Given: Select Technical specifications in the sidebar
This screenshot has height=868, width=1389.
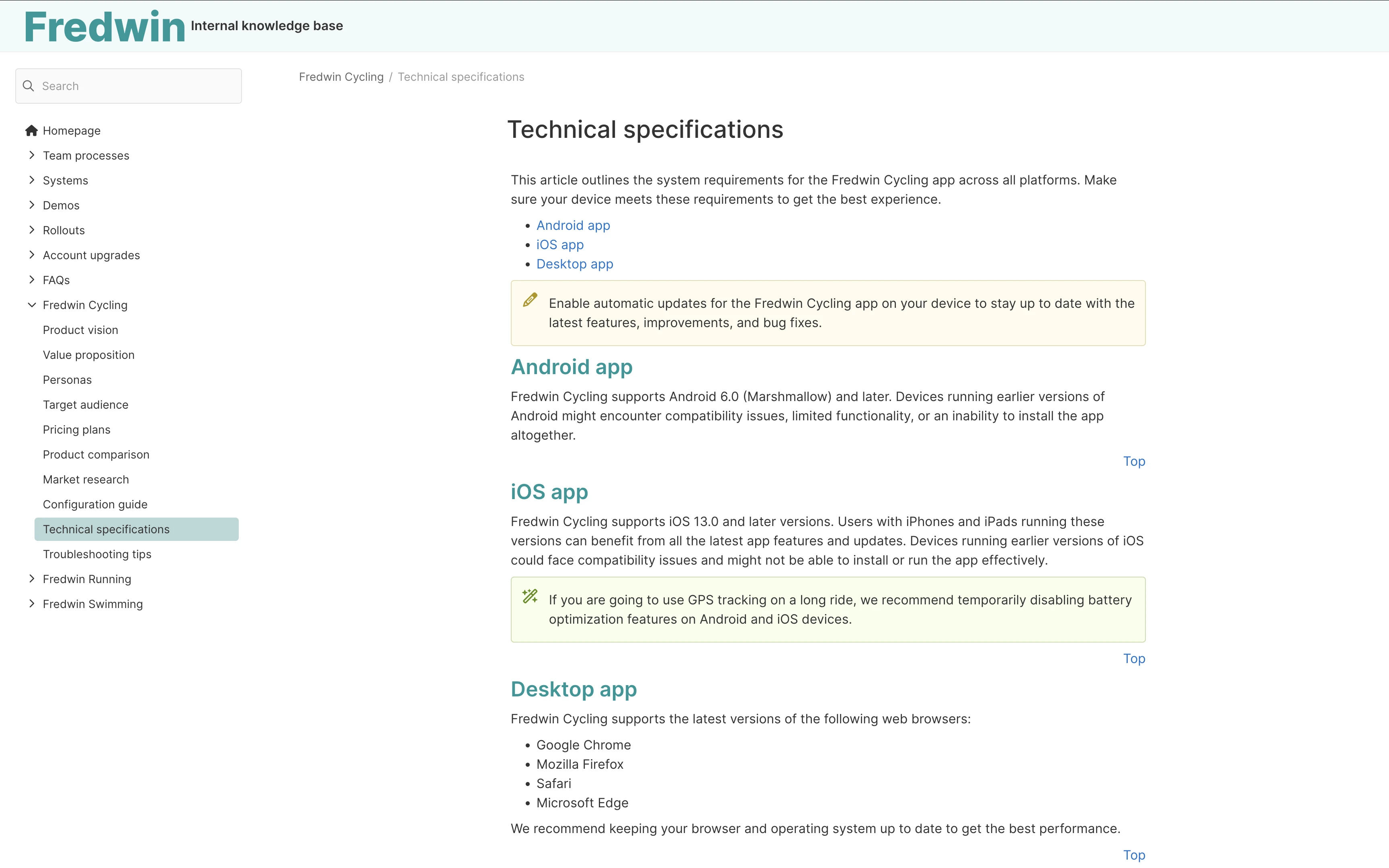Looking at the screenshot, I should 106,529.
